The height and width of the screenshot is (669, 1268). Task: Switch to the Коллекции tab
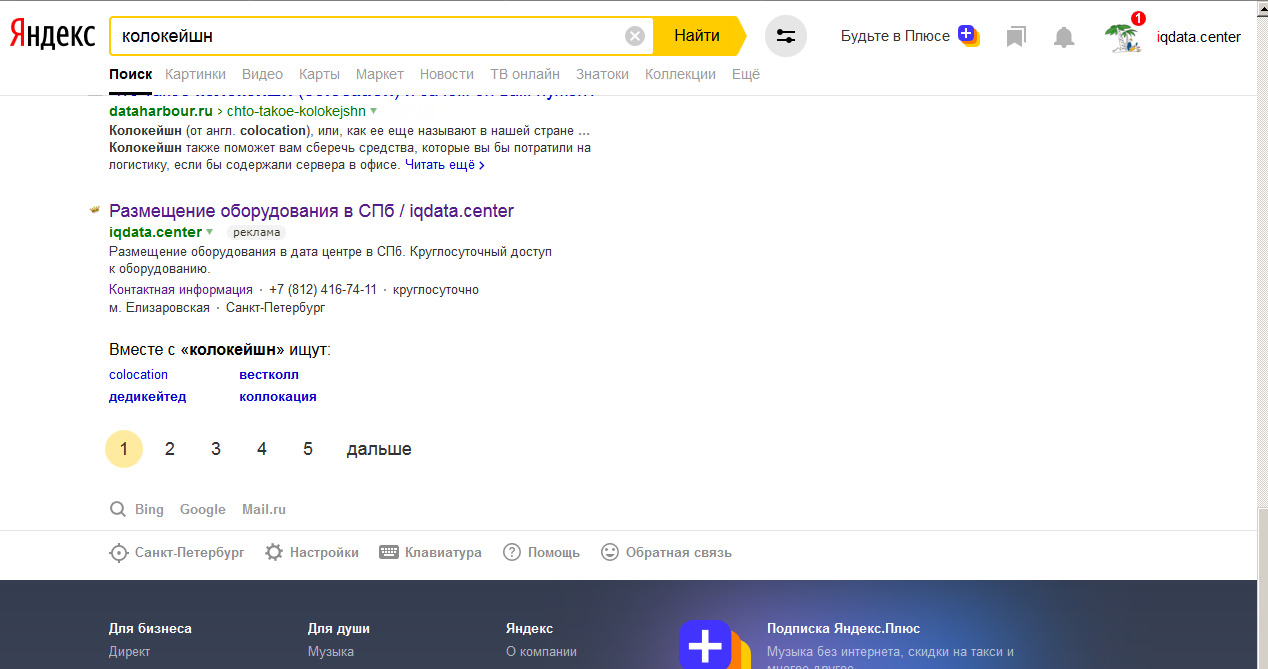(x=681, y=74)
